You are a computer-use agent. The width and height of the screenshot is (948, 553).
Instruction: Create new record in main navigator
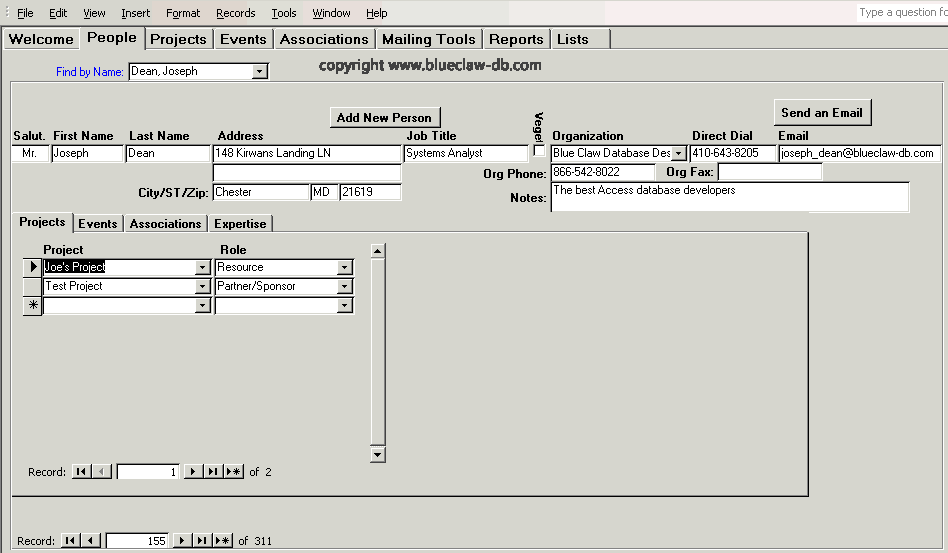pyautogui.click(x=222, y=541)
